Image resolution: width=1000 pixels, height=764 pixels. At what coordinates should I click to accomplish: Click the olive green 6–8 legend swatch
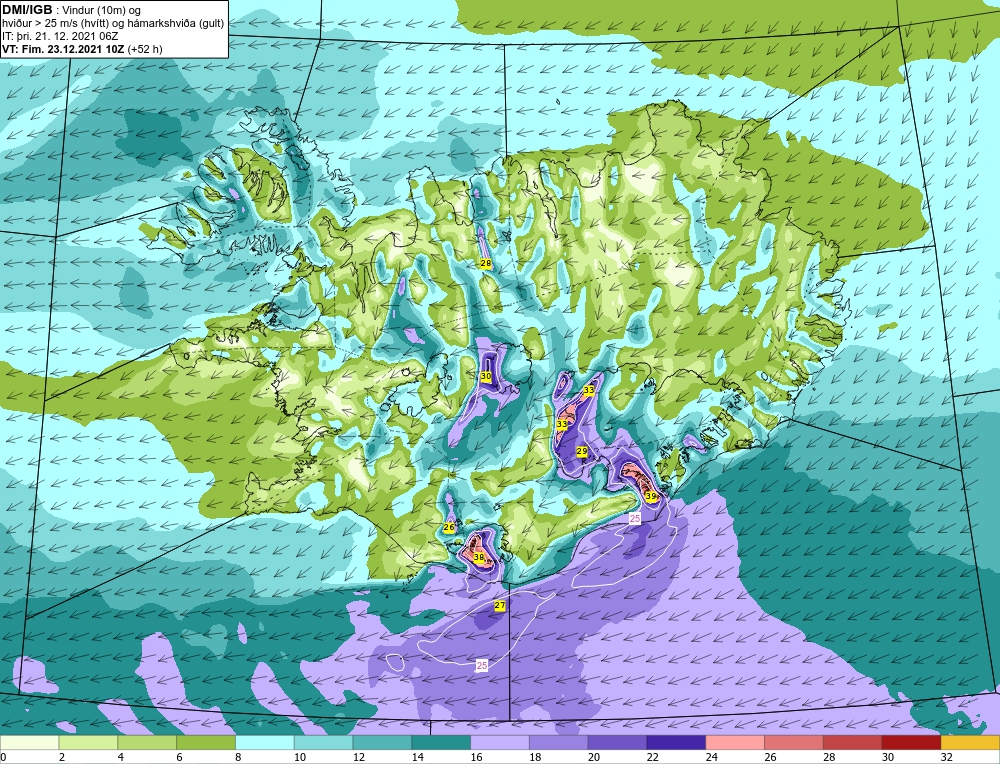206,743
